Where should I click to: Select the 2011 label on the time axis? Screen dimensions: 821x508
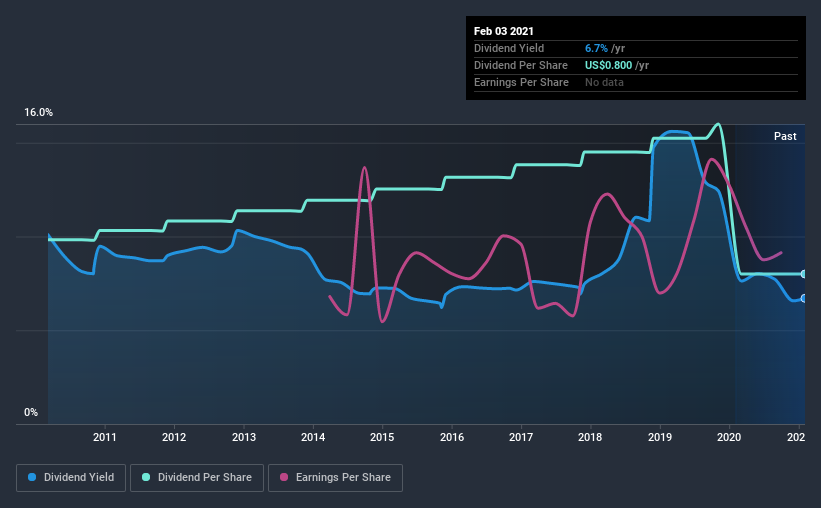click(105, 437)
